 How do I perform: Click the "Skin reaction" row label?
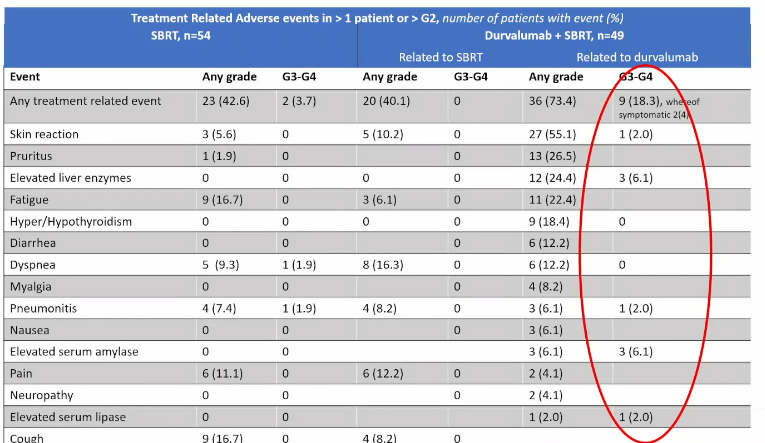pyautogui.click(x=45, y=134)
